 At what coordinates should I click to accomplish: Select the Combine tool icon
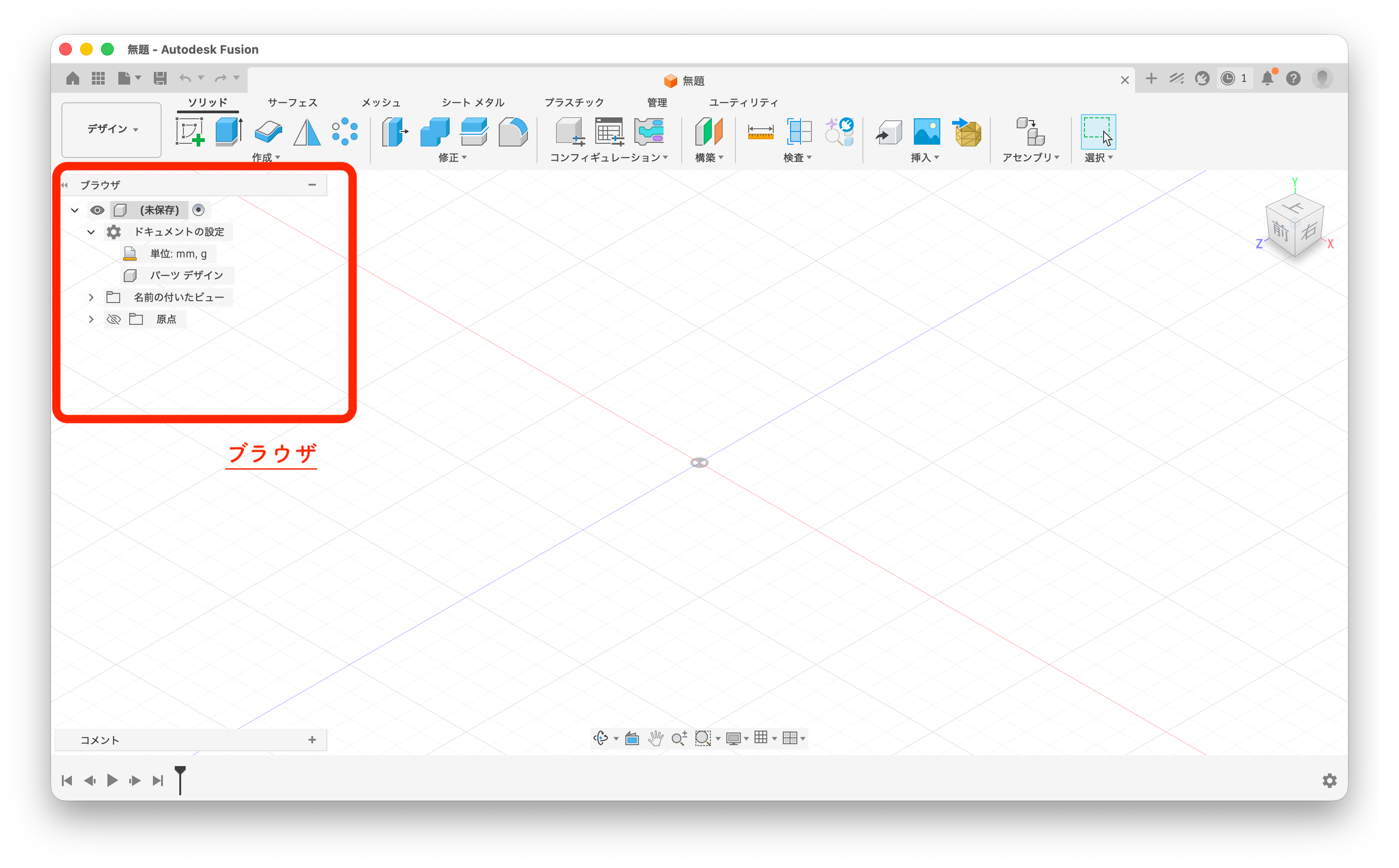[435, 132]
